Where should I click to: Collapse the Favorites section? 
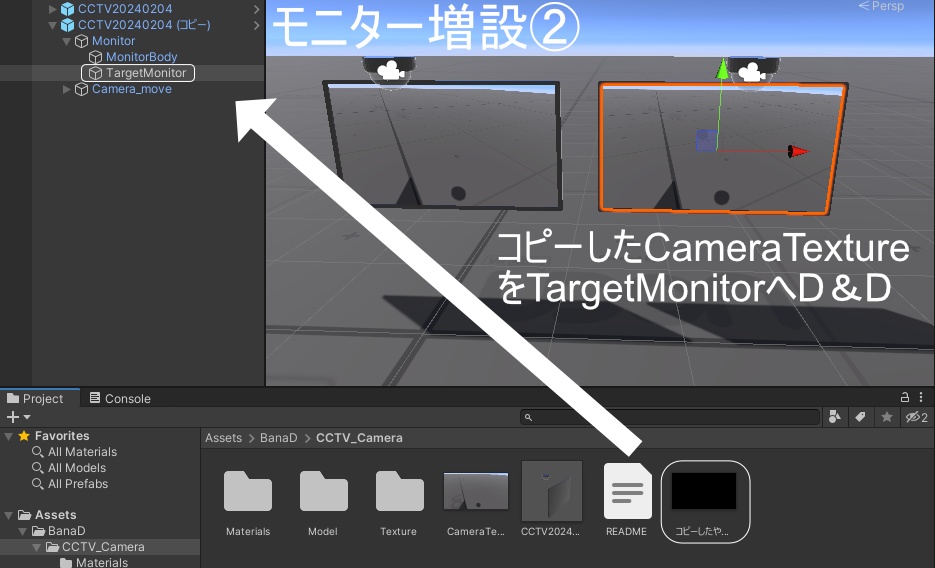[8, 436]
